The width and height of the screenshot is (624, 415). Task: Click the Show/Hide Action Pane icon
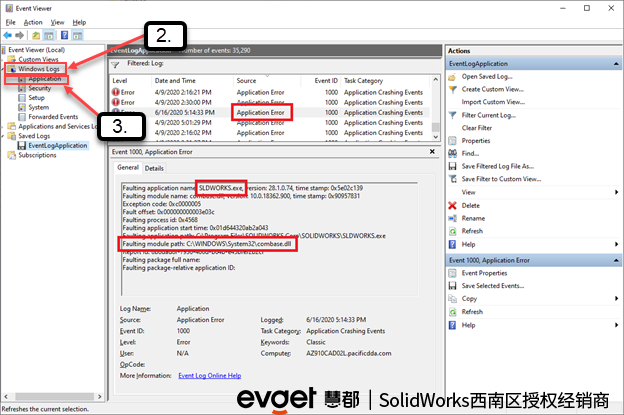(x=77, y=35)
